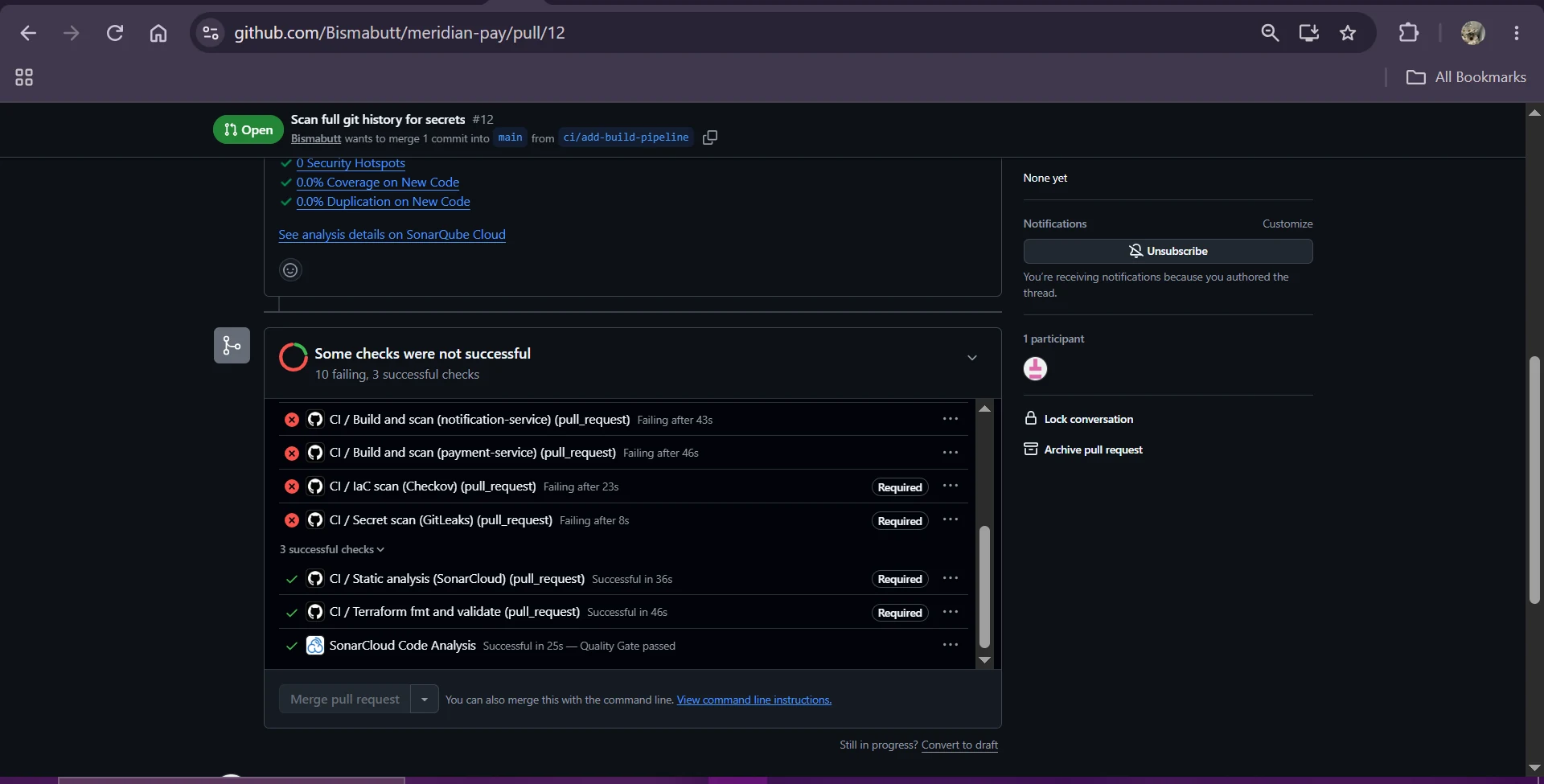
Task: Go back to the previous page
Action: tap(28, 33)
